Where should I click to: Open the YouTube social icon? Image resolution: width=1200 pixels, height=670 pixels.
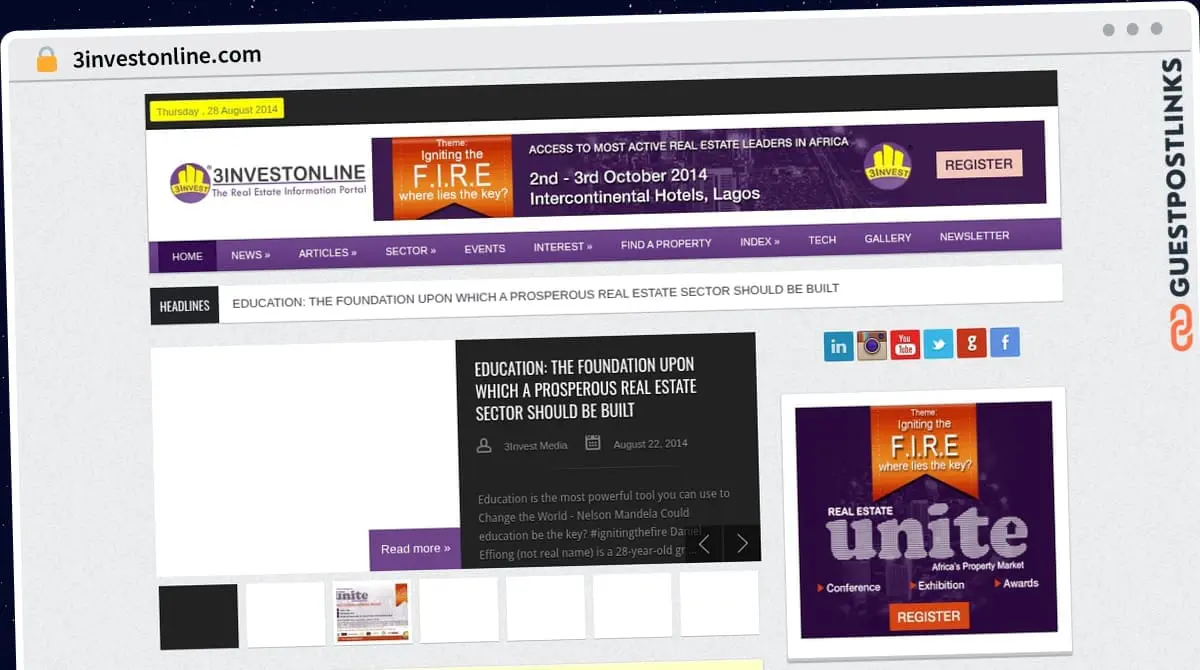point(905,344)
